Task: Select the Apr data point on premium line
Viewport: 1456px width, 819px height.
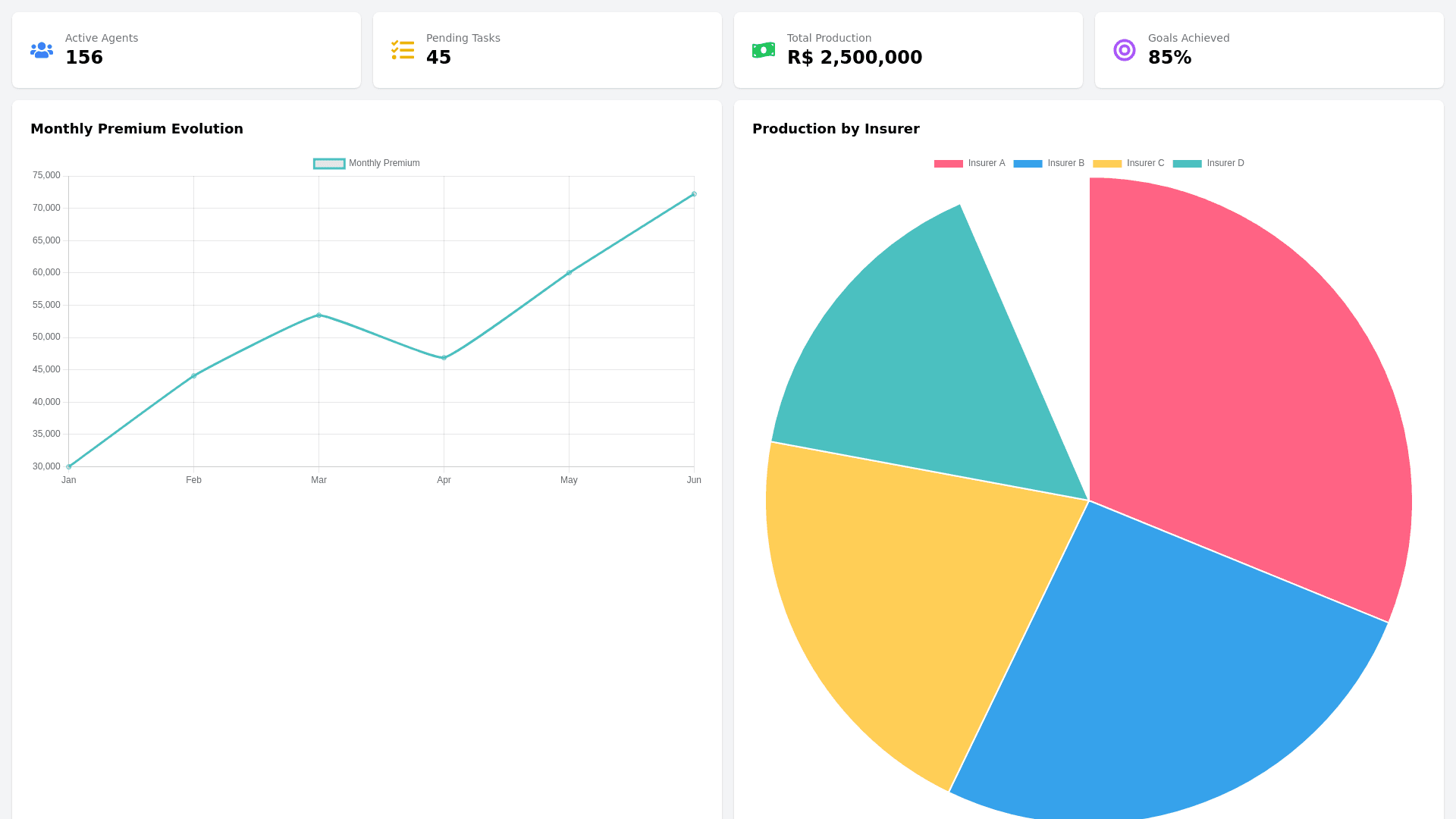Action: point(444,358)
